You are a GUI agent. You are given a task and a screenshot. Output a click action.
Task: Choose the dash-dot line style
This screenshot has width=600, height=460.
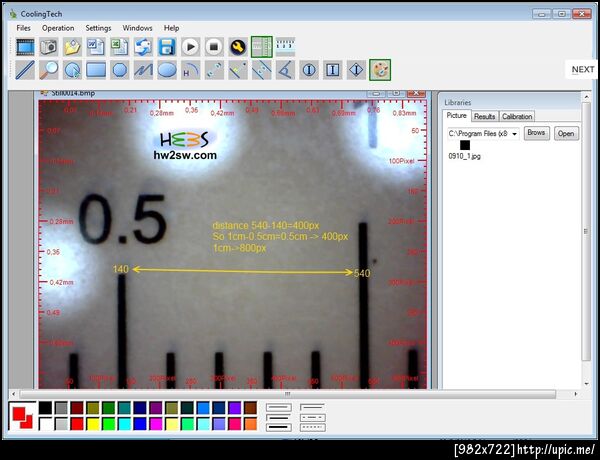313,417
